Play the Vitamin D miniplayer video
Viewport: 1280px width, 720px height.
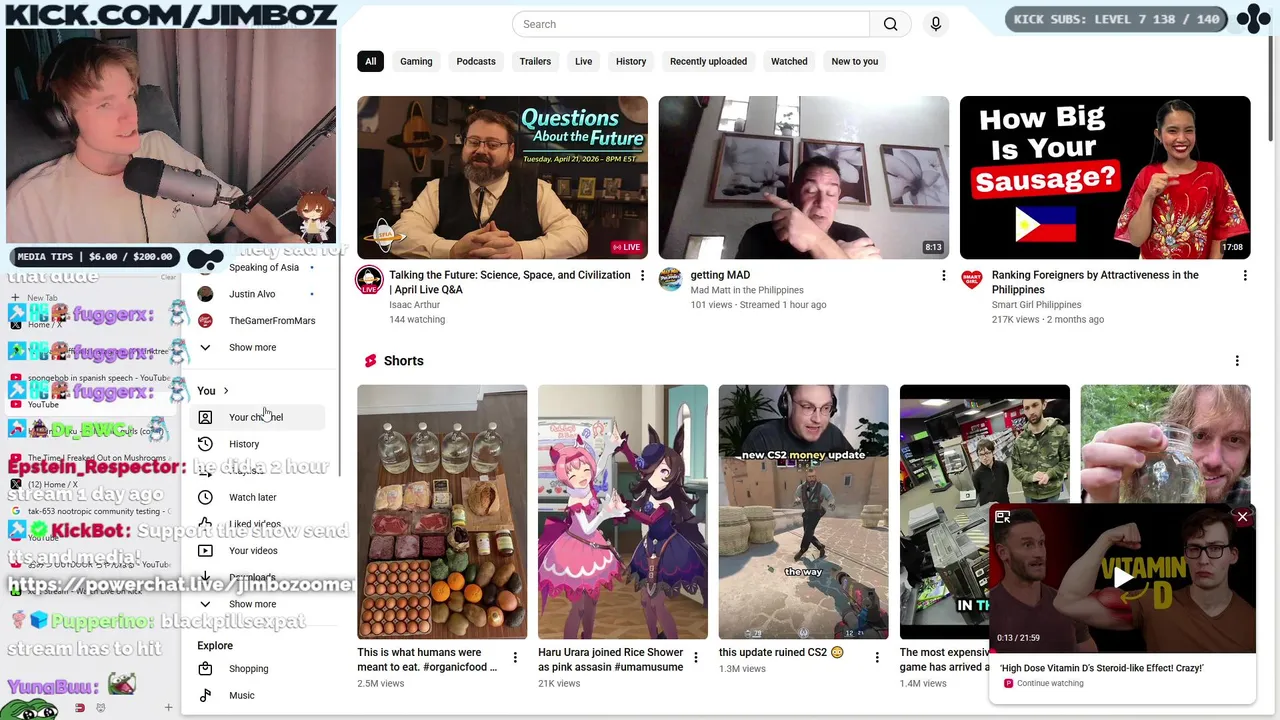coord(1123,578)
